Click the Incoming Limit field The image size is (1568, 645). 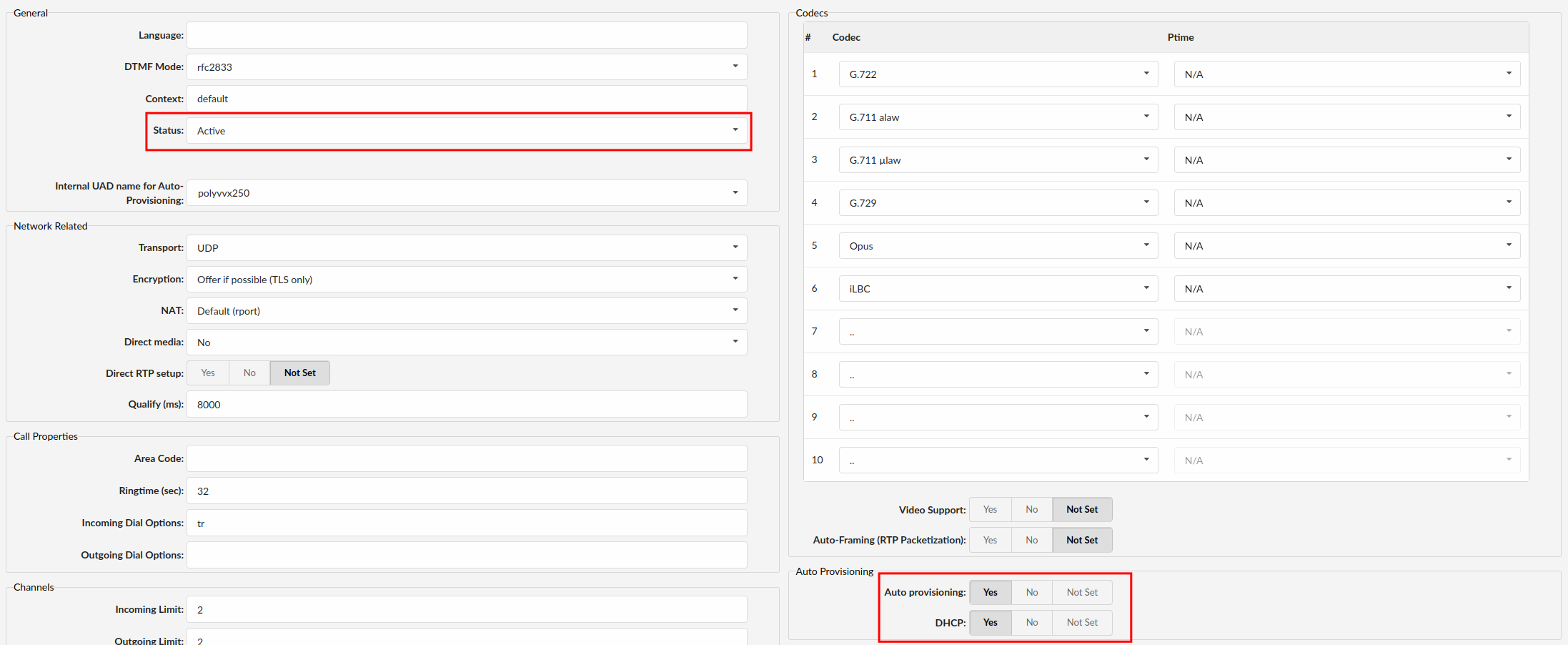467,610
